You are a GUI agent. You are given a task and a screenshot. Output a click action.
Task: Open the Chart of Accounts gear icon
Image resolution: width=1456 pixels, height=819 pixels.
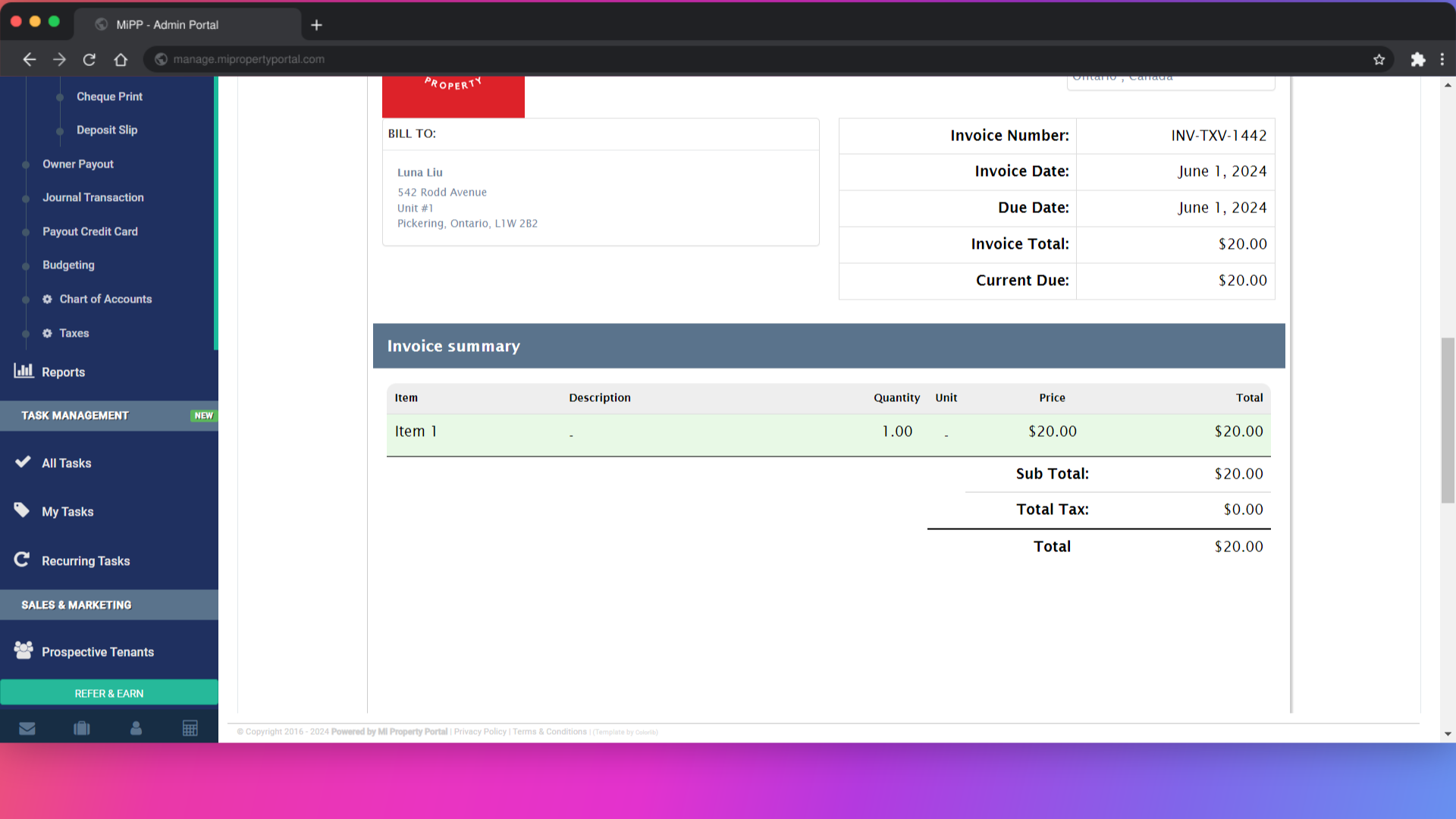tap(47, 299)
